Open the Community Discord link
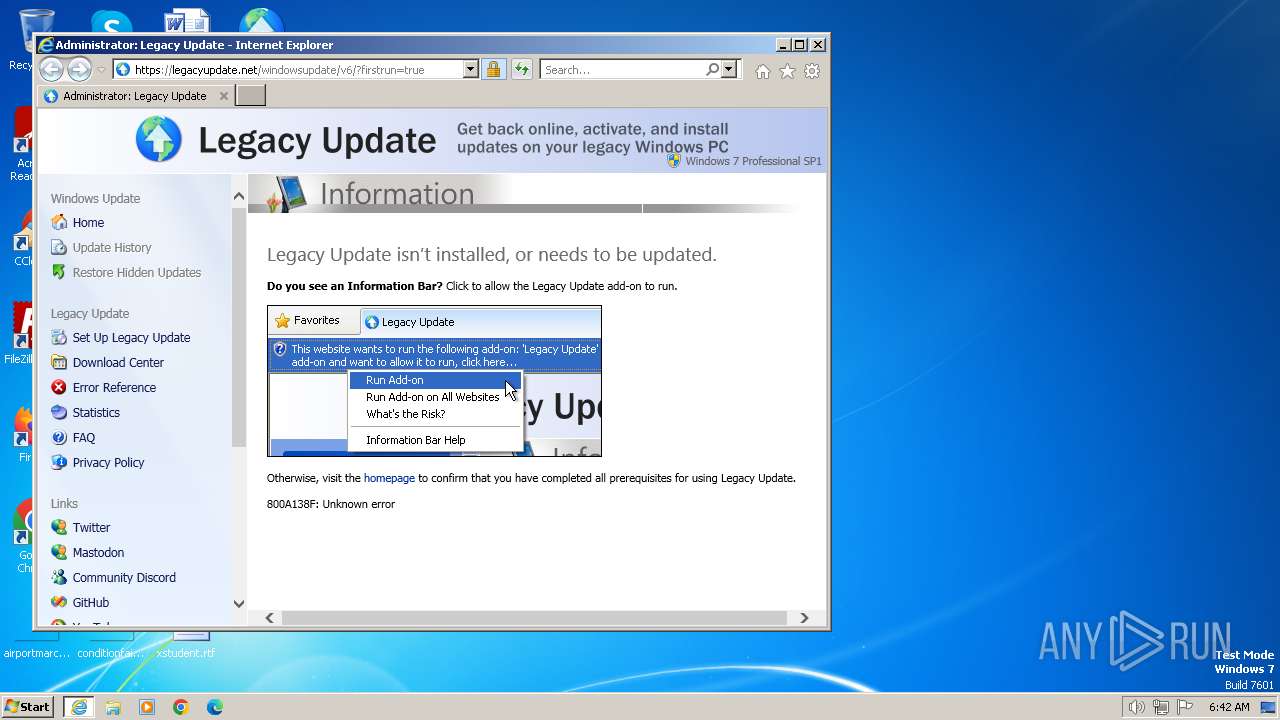 point(124,577)
